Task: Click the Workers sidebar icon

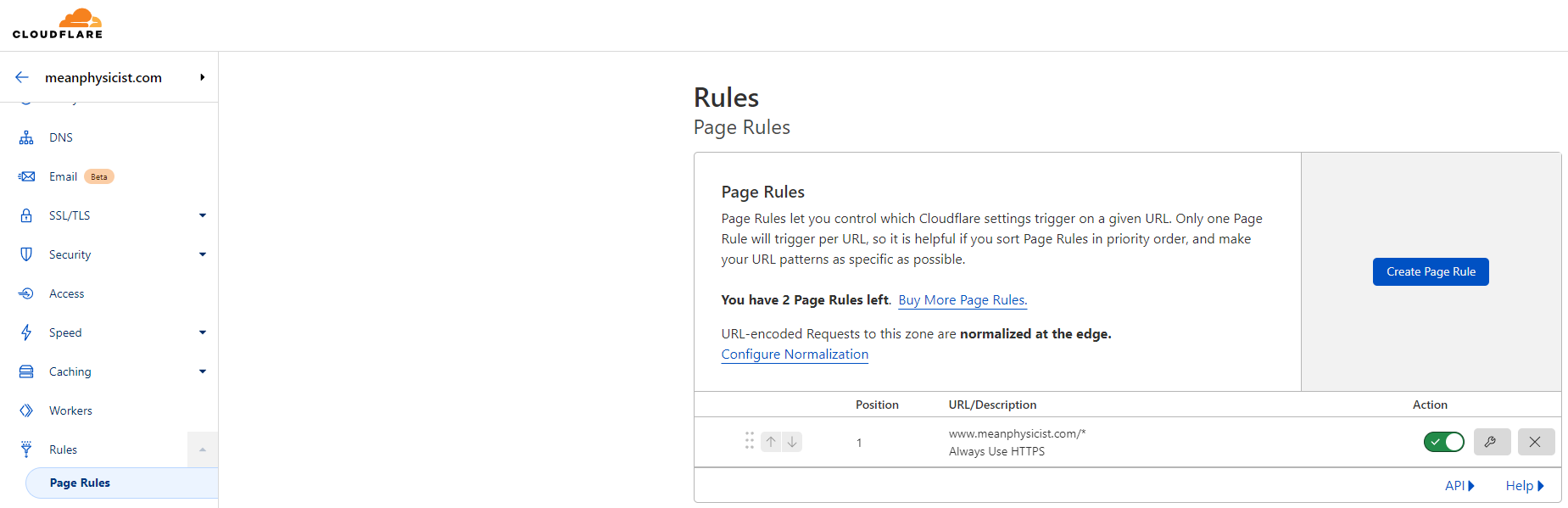Action: 26,410
